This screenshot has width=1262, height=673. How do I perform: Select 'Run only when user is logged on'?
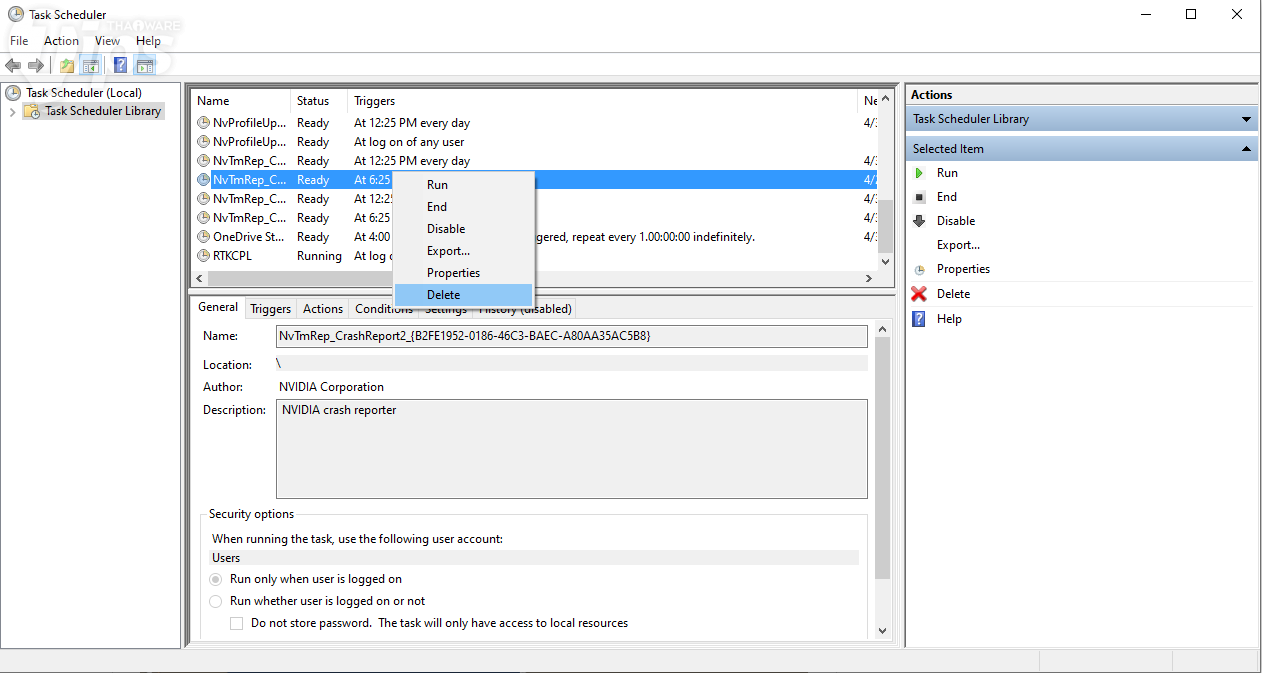coord(216,579)
